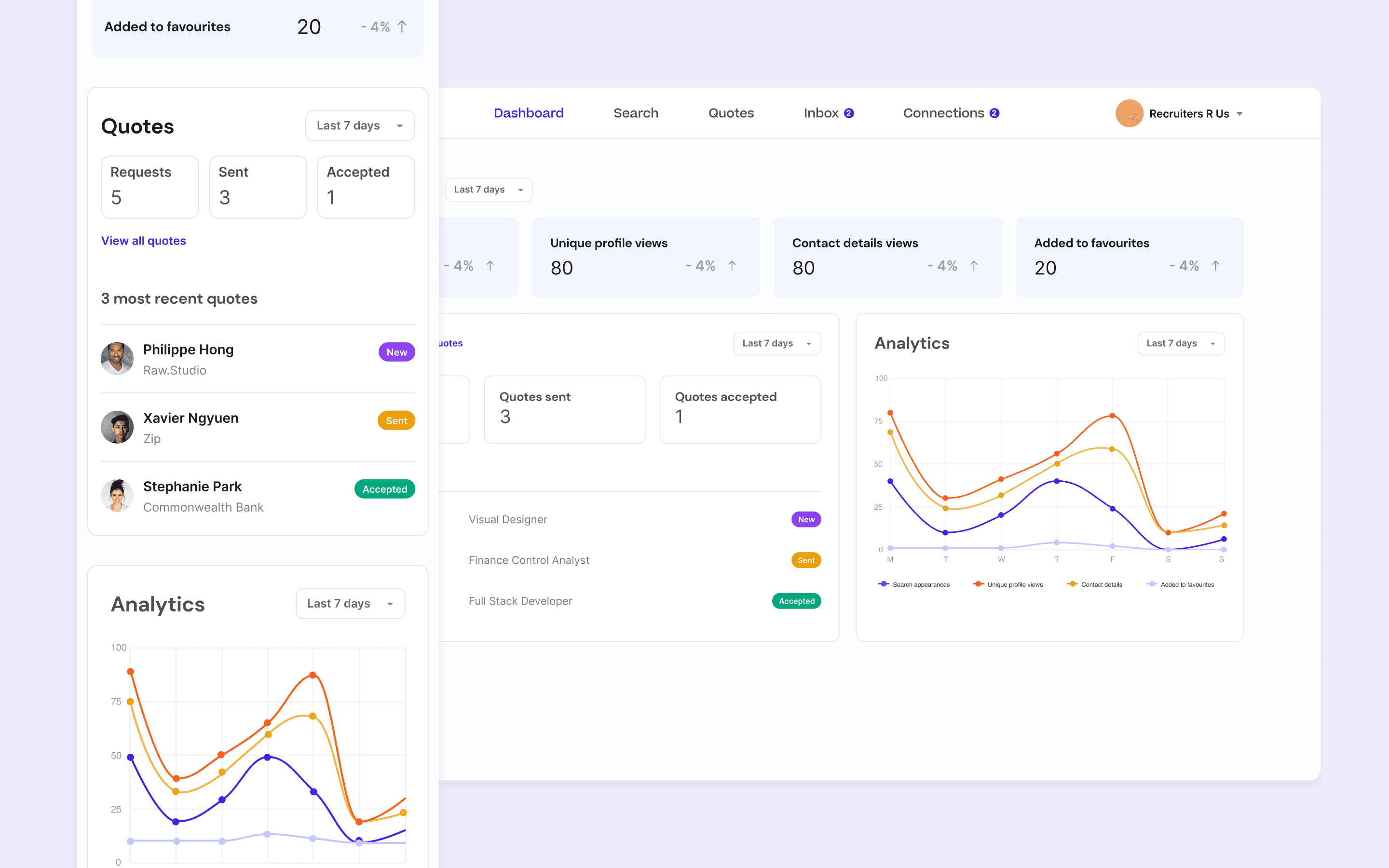This screenshot has width=1389, height=868.
Task: Open the Quotes navigation tab
Action: point(731,113)
